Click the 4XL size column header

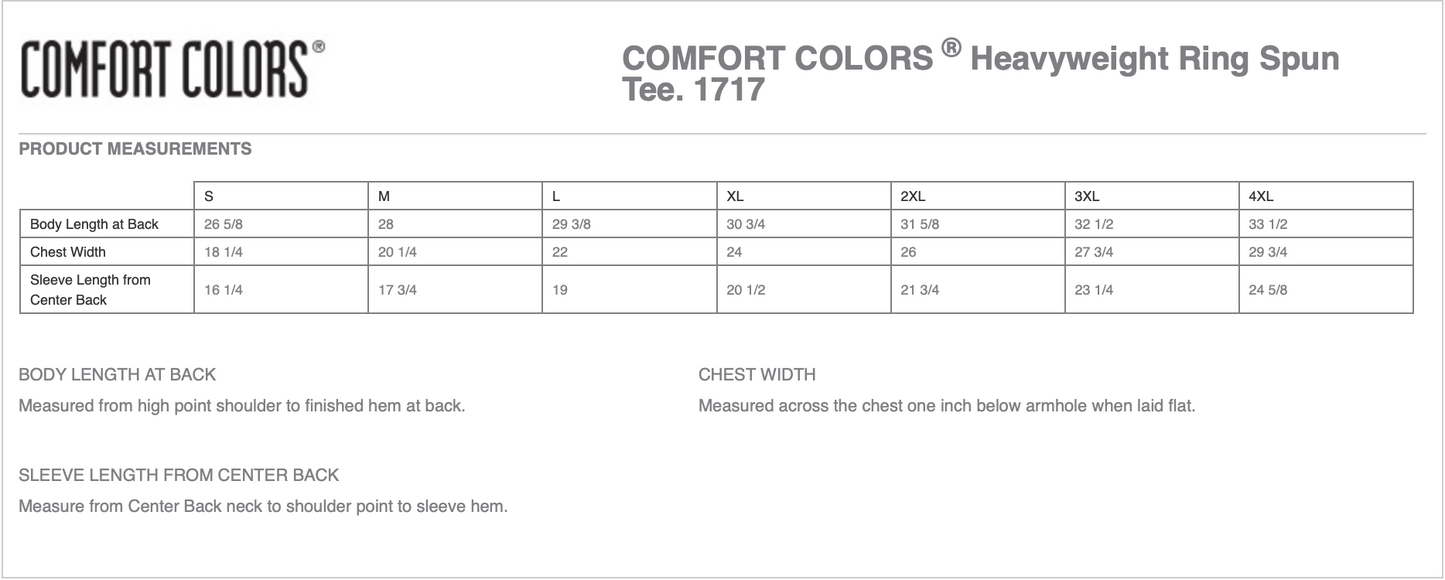point(1261,197)
